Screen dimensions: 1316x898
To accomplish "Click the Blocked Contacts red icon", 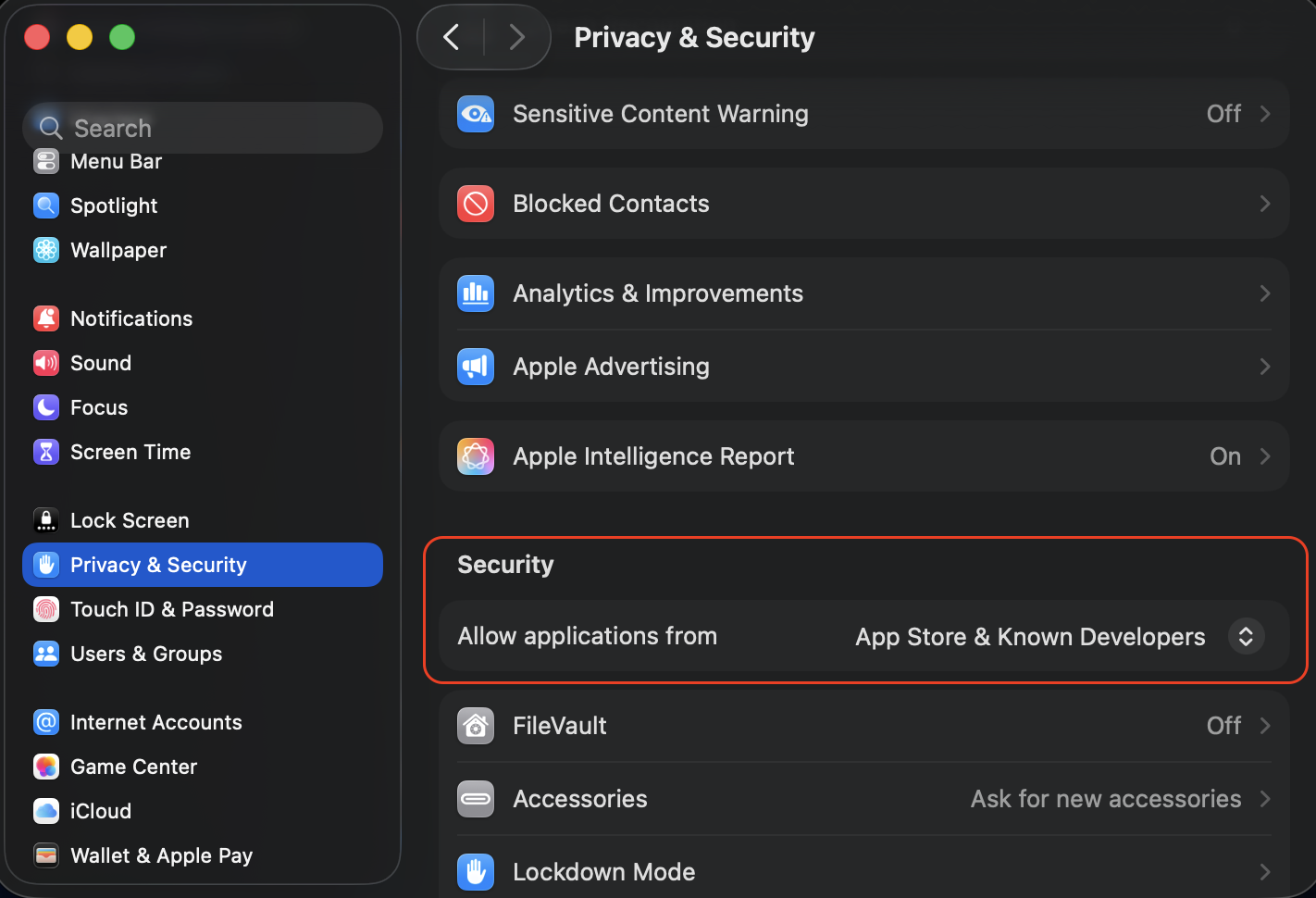I will (476, 204).
